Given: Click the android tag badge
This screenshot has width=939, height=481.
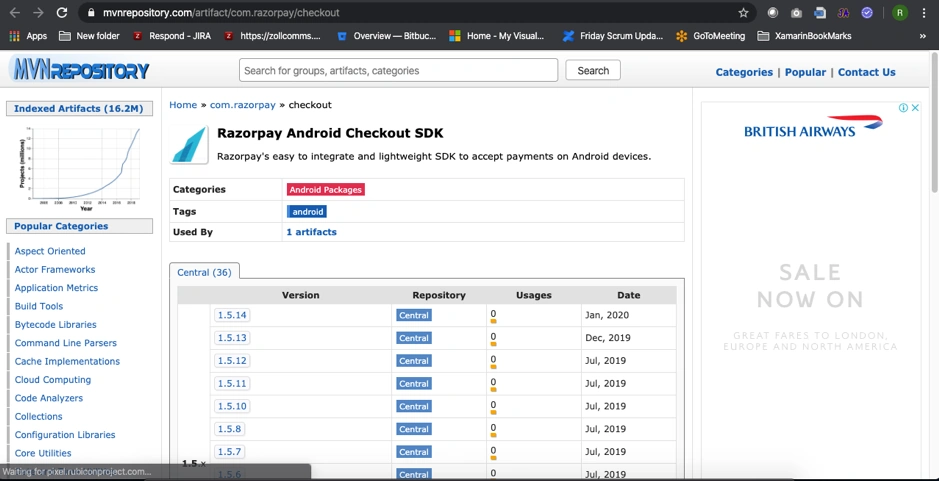Looking at the screenshot, I should pyautogui.click(x=307, y=211).
